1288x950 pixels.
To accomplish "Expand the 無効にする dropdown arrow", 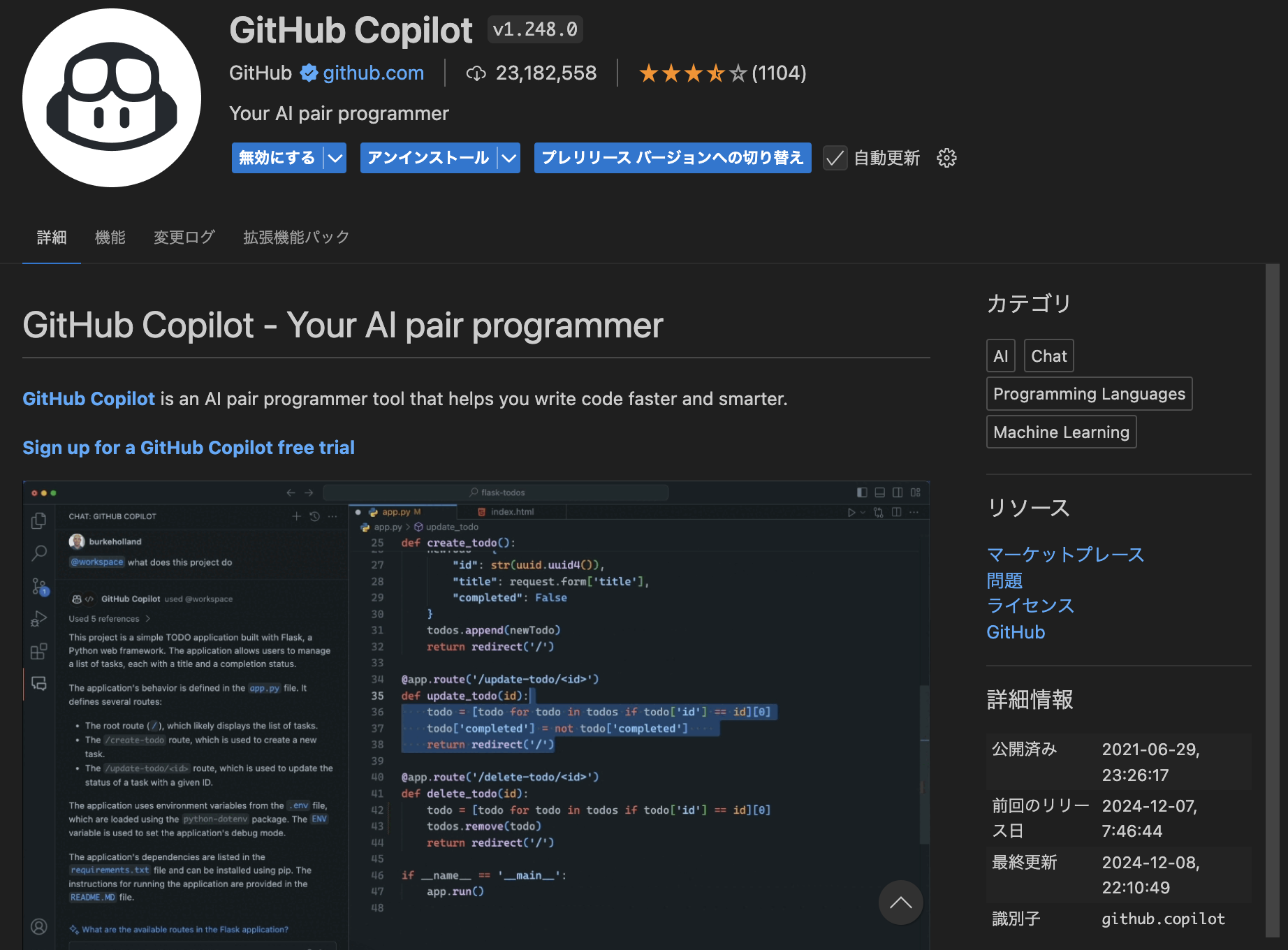I will (334, 158).
